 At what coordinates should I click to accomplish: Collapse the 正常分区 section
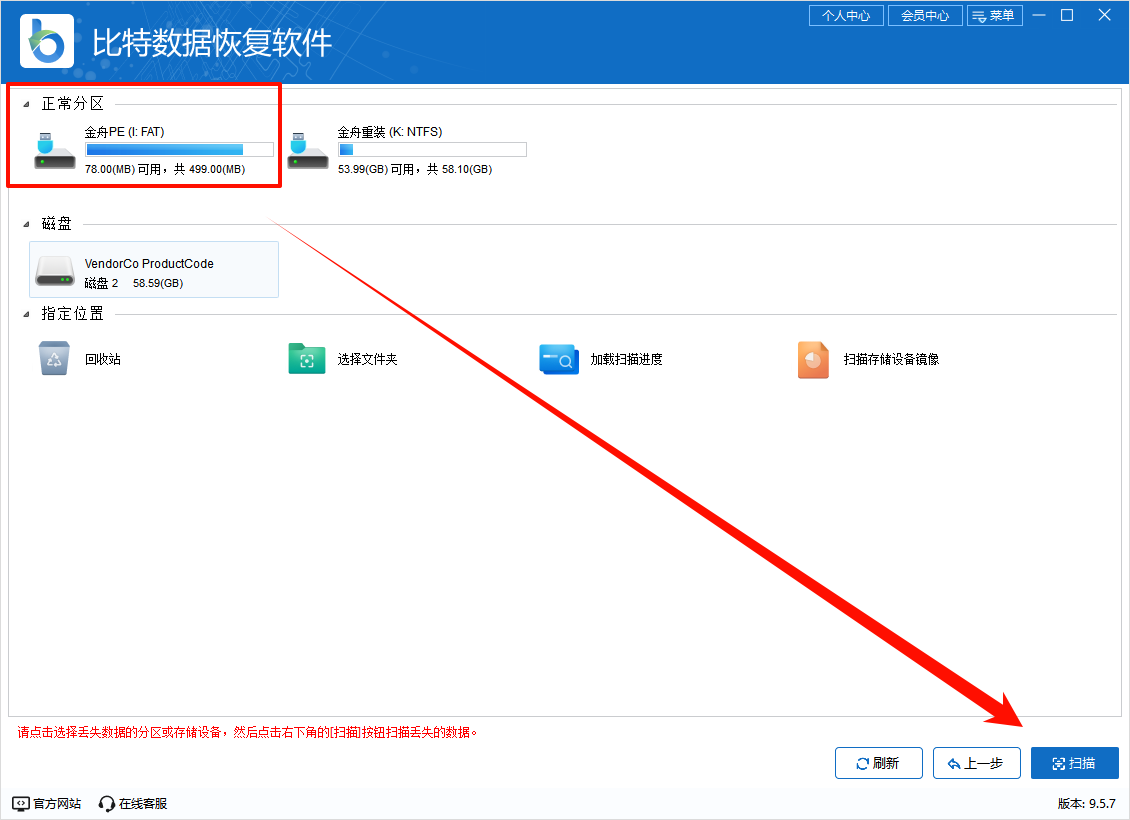tap(26, 104)
